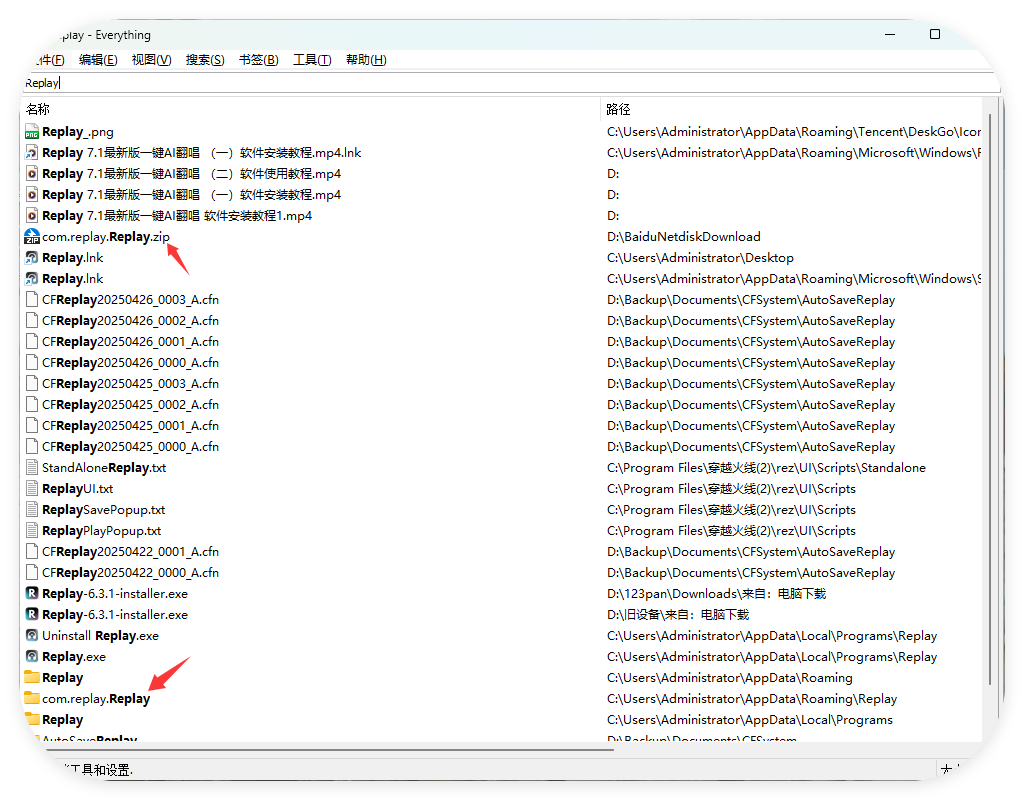Open the 帮助(H) menu
This screenshot has width=1024, height=800.
(x=366, y=60)
